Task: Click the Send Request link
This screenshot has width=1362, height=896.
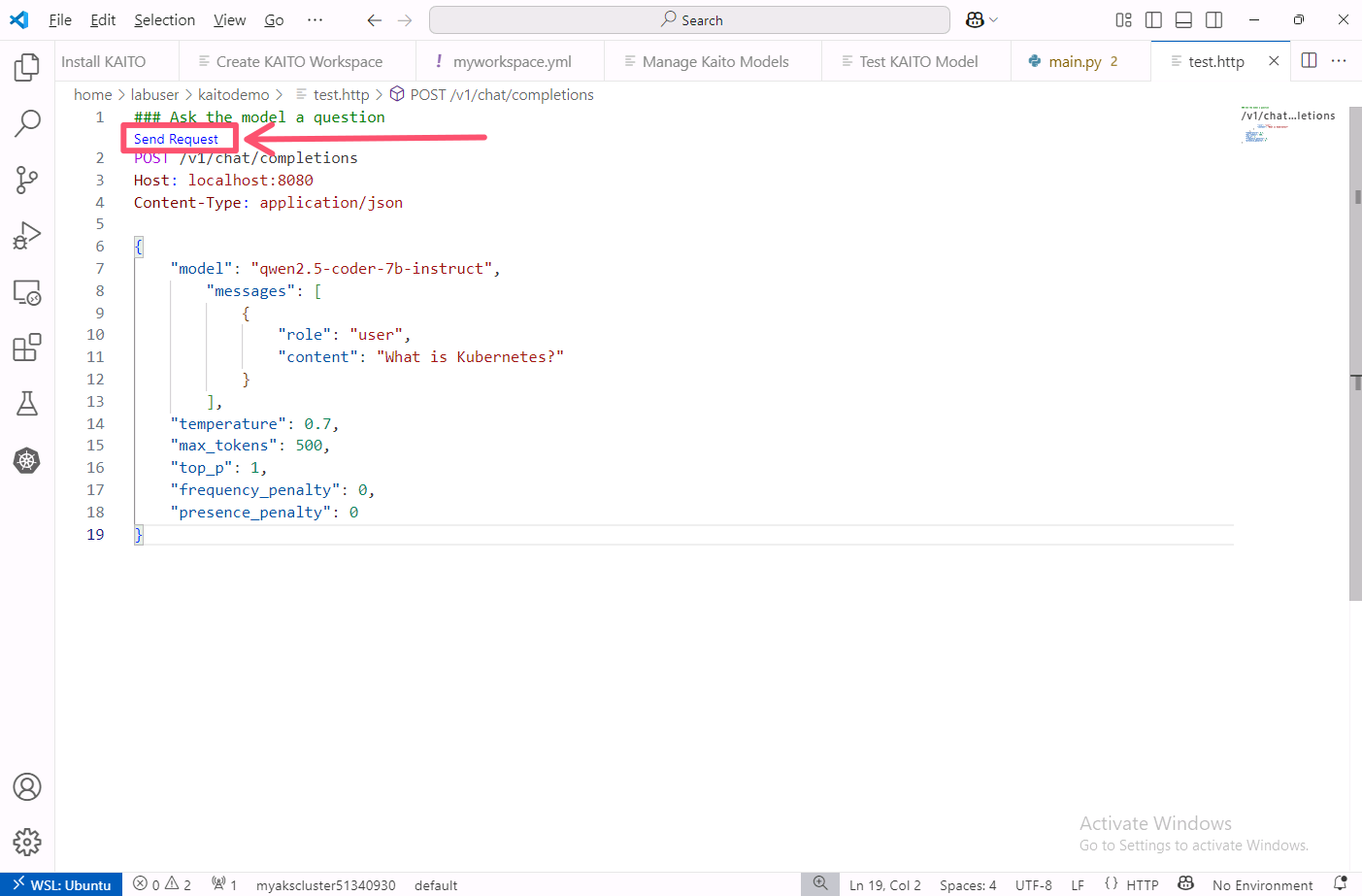Action: point(176,139)
